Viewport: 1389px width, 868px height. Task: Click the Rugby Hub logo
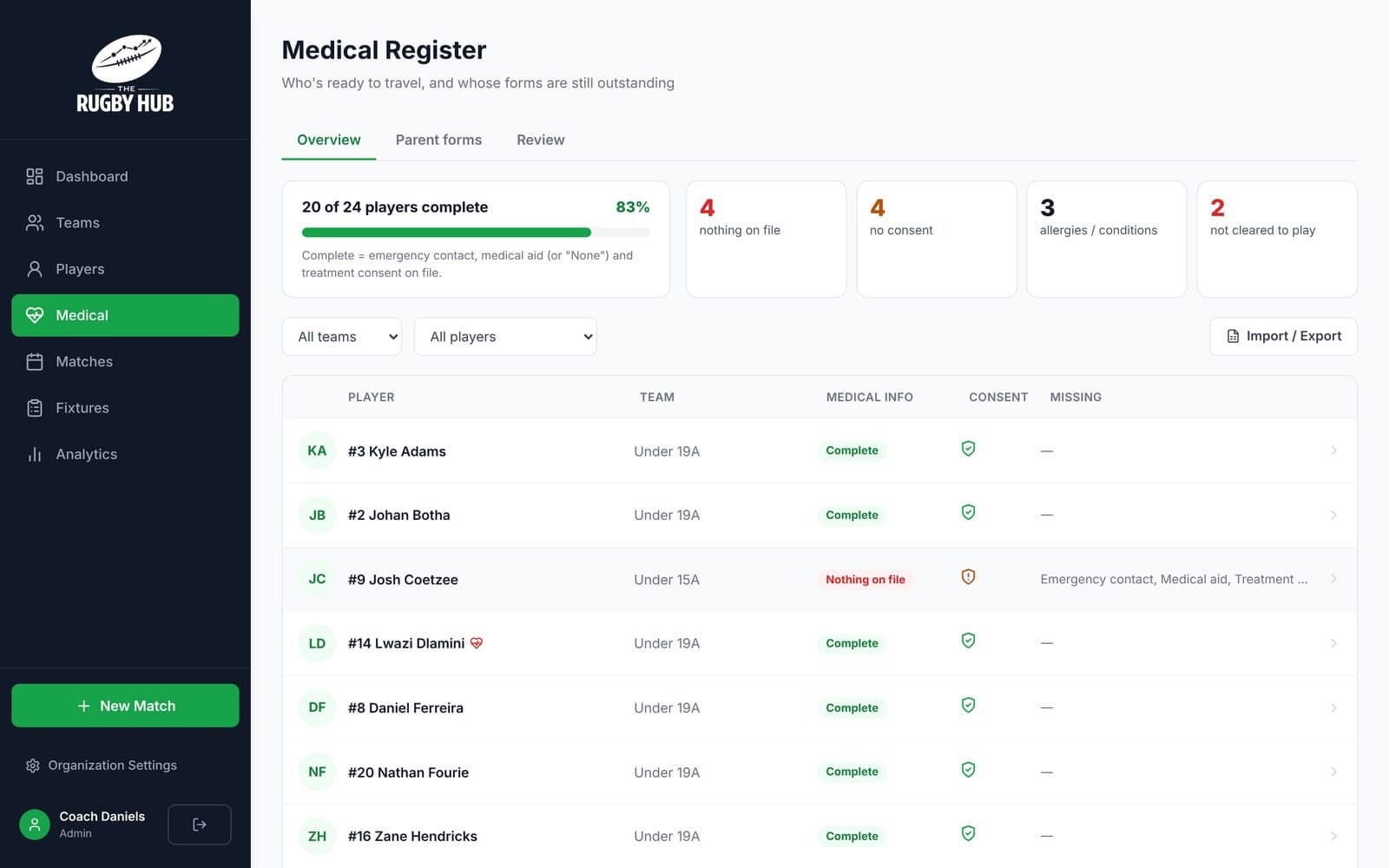[125, 74]
